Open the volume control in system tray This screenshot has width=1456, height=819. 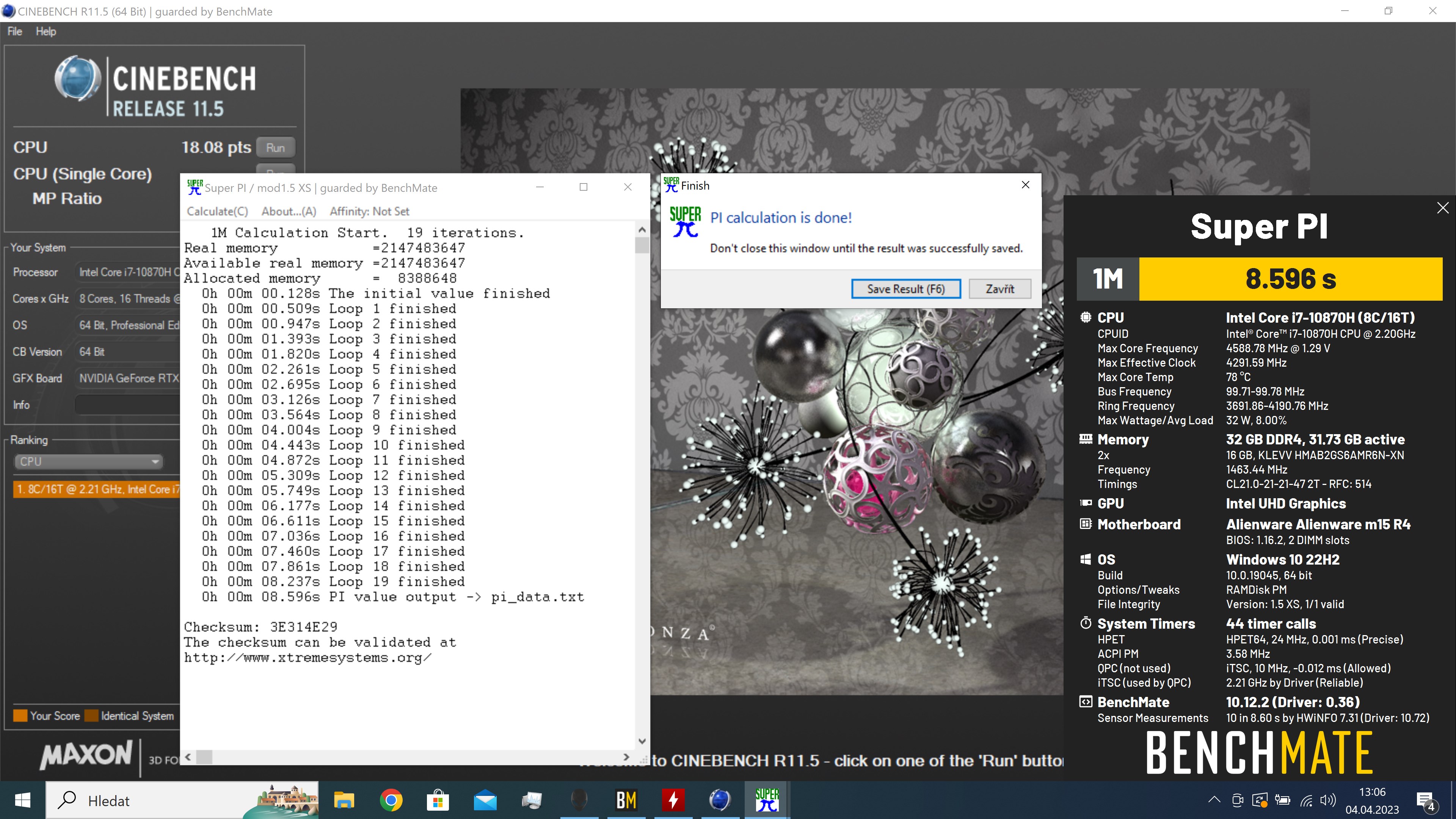[1328, 800]
